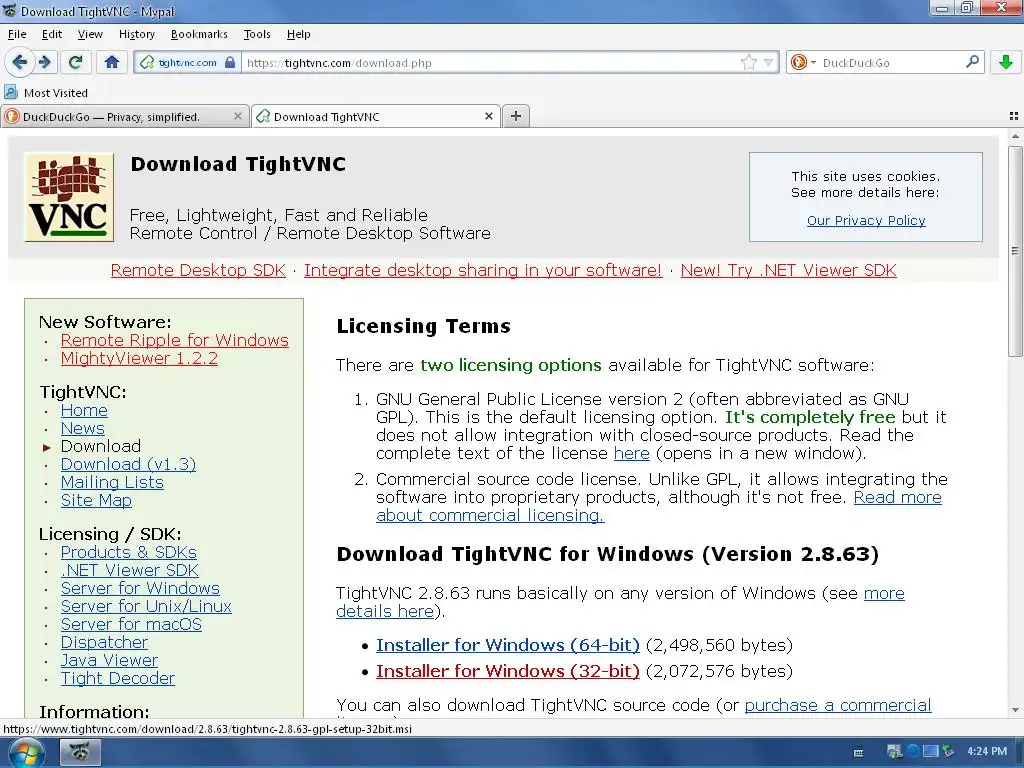Show all tabs with the grid icon
The image size is (1024, 768).
click(1014, 116)
